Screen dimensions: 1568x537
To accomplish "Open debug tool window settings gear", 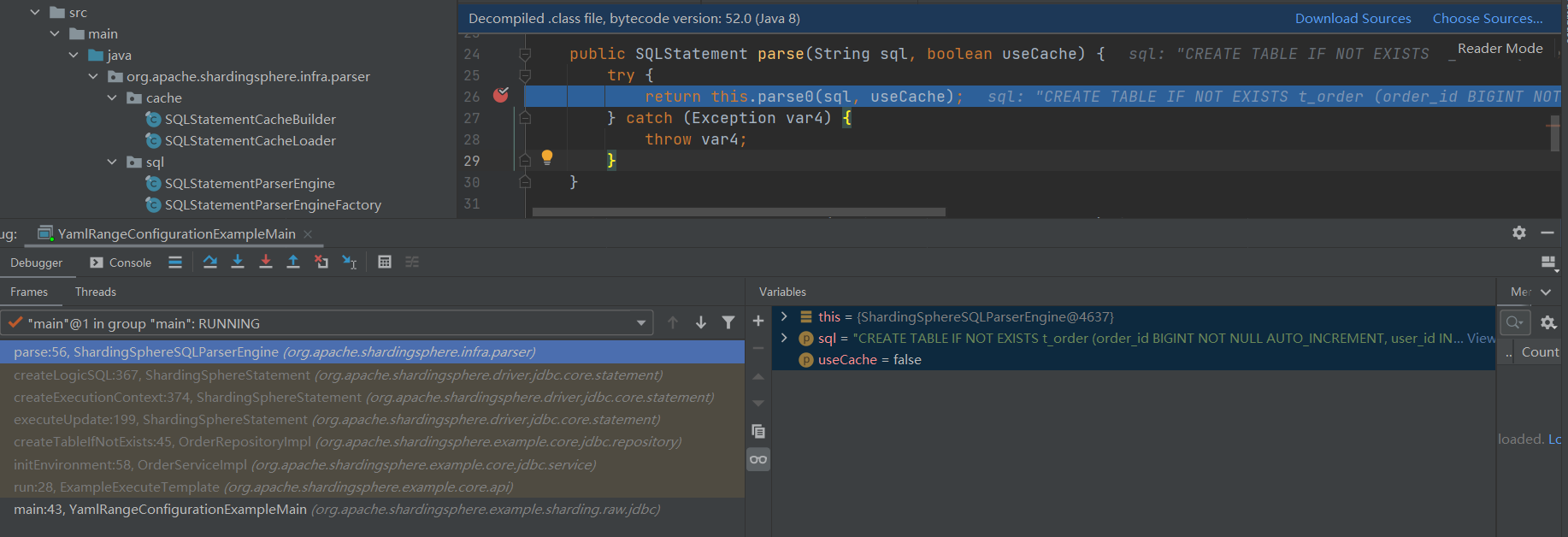I will 1519,233.
